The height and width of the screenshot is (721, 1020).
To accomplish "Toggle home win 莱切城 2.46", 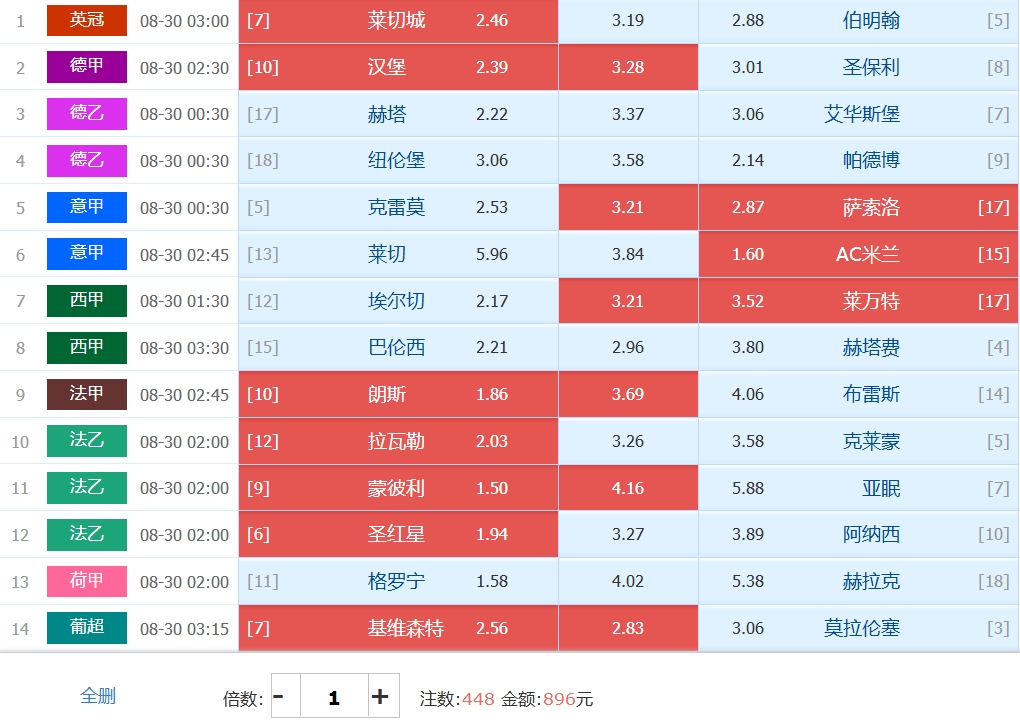I will [398, 21].
